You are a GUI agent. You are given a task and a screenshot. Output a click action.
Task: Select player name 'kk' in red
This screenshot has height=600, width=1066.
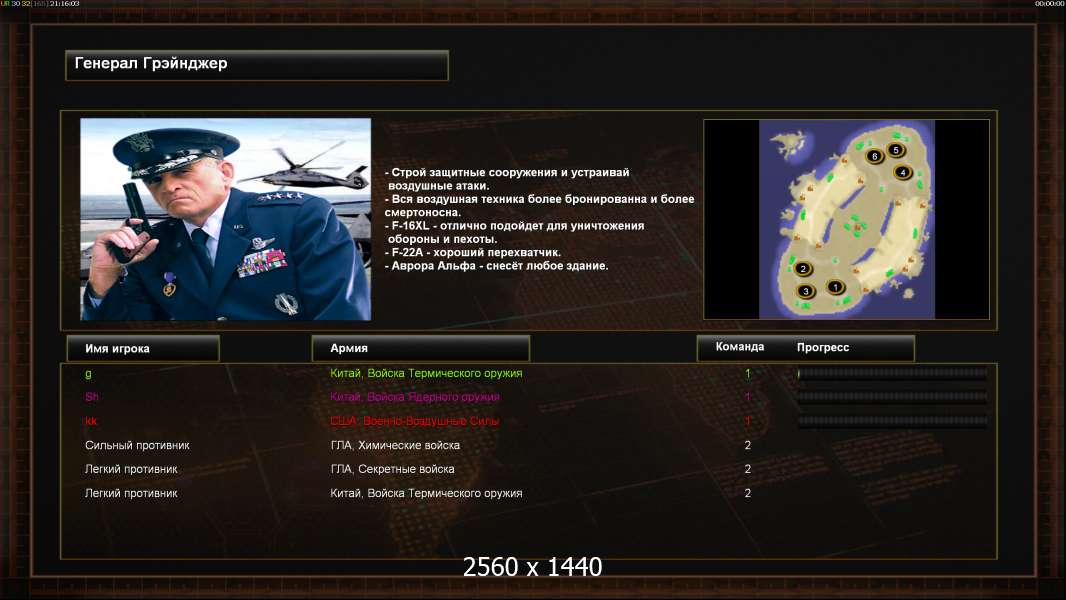[x=91, y=421]
